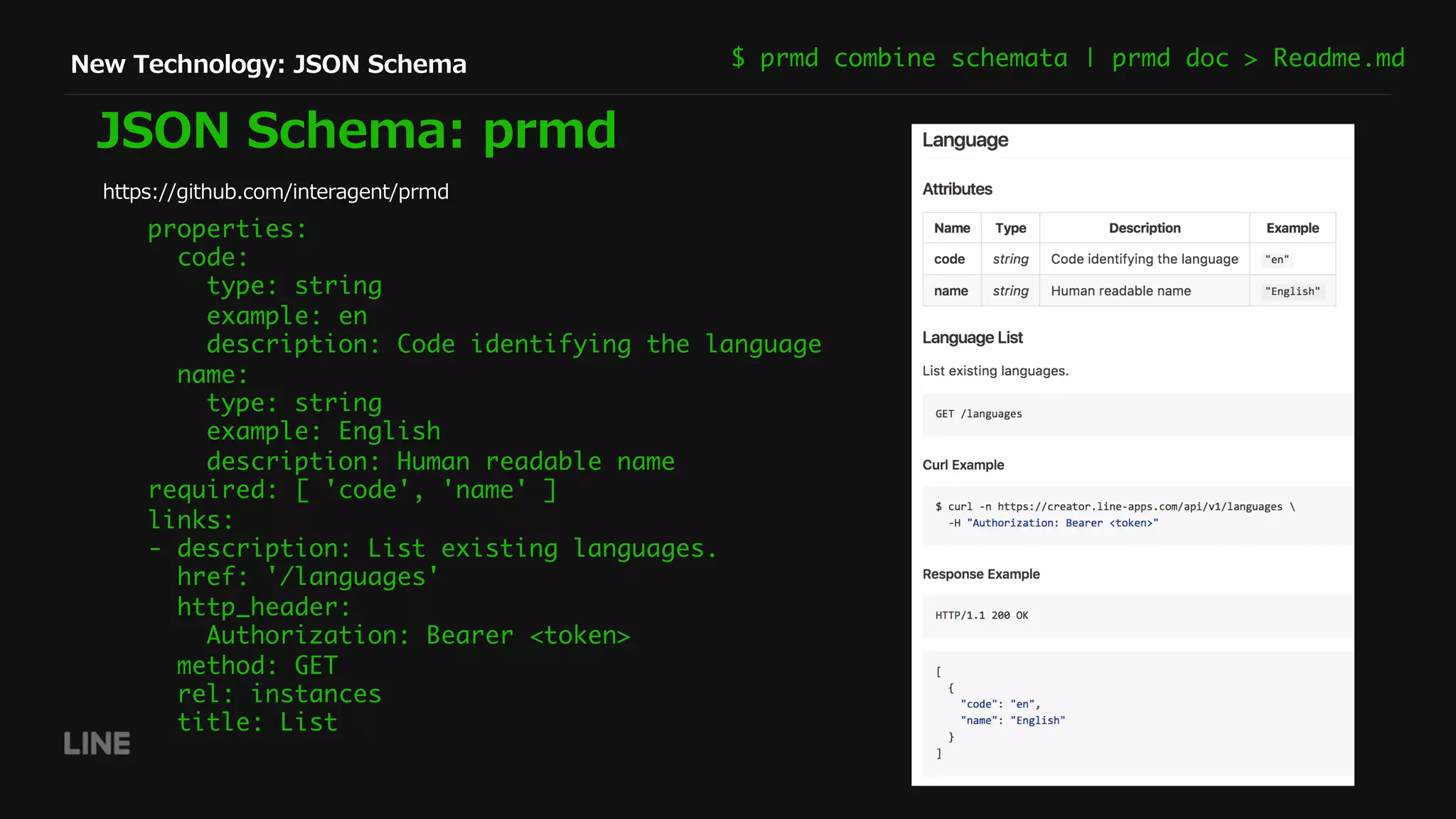
Task: Click 'description: Human readable name' YAML line
Action: point(441,461)
